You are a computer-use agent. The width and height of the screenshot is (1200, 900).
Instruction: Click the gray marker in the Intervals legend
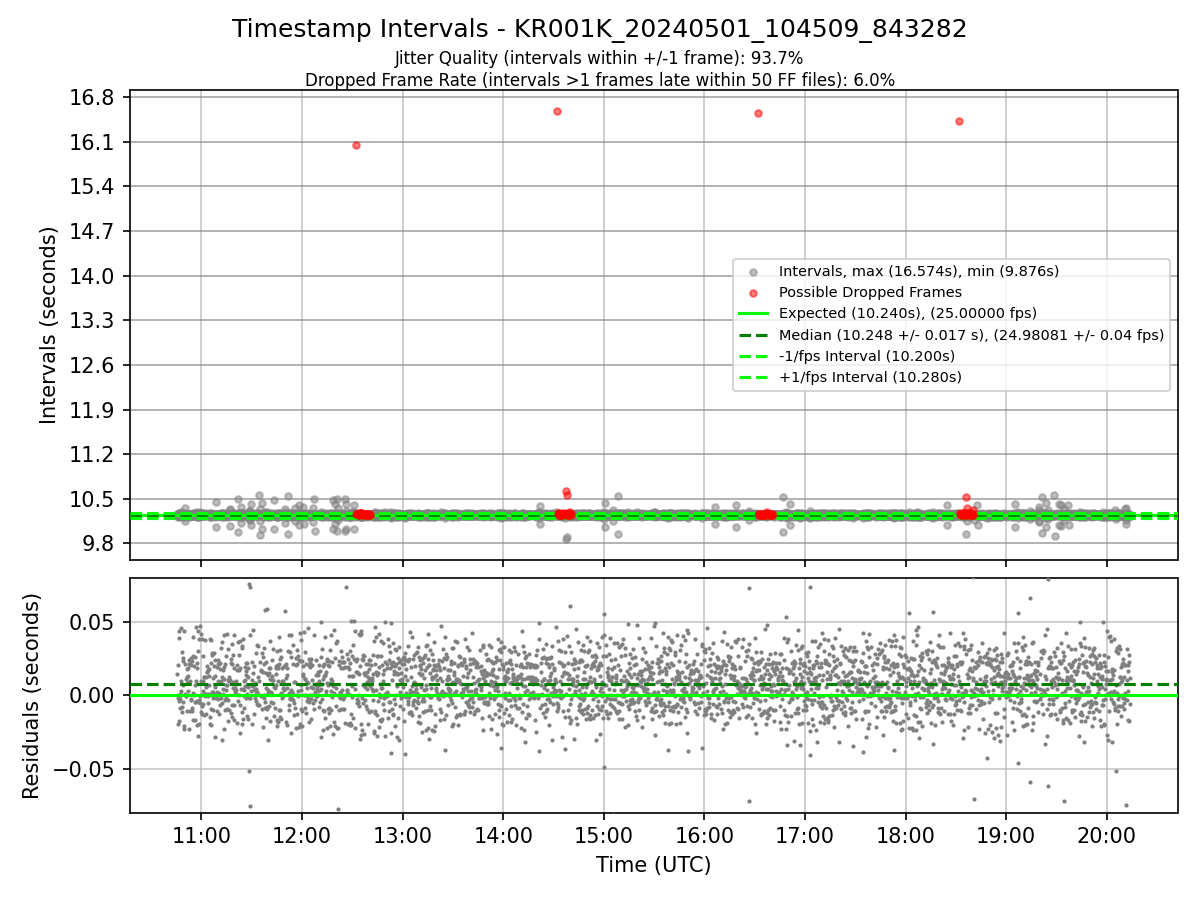click(x=754, y=271)
